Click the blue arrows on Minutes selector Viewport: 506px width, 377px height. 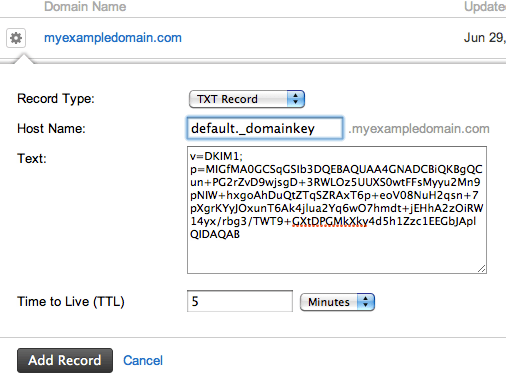(366, 302)
